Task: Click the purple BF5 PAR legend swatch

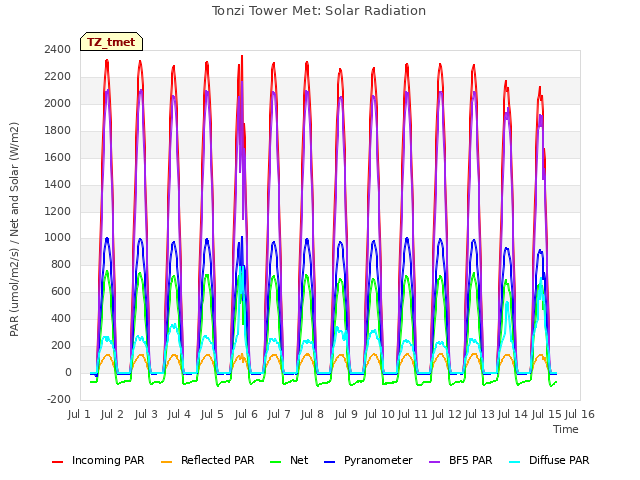Action: tap(435, 462)
